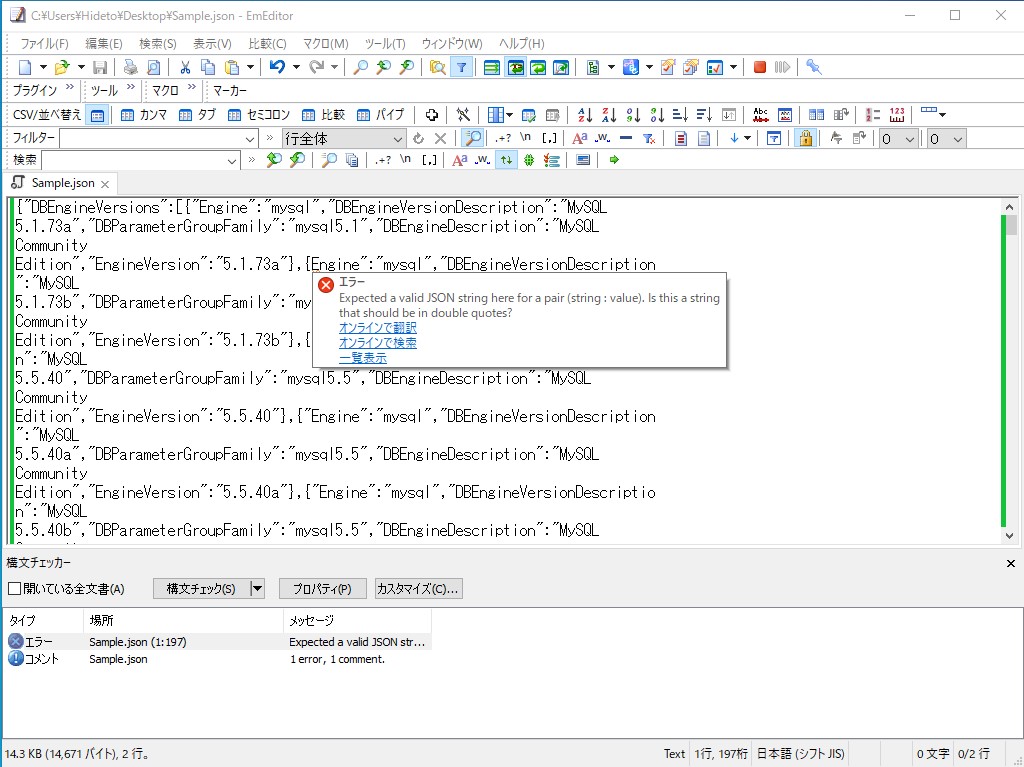
Task: Click the Print icon
Action: [131, 67]
